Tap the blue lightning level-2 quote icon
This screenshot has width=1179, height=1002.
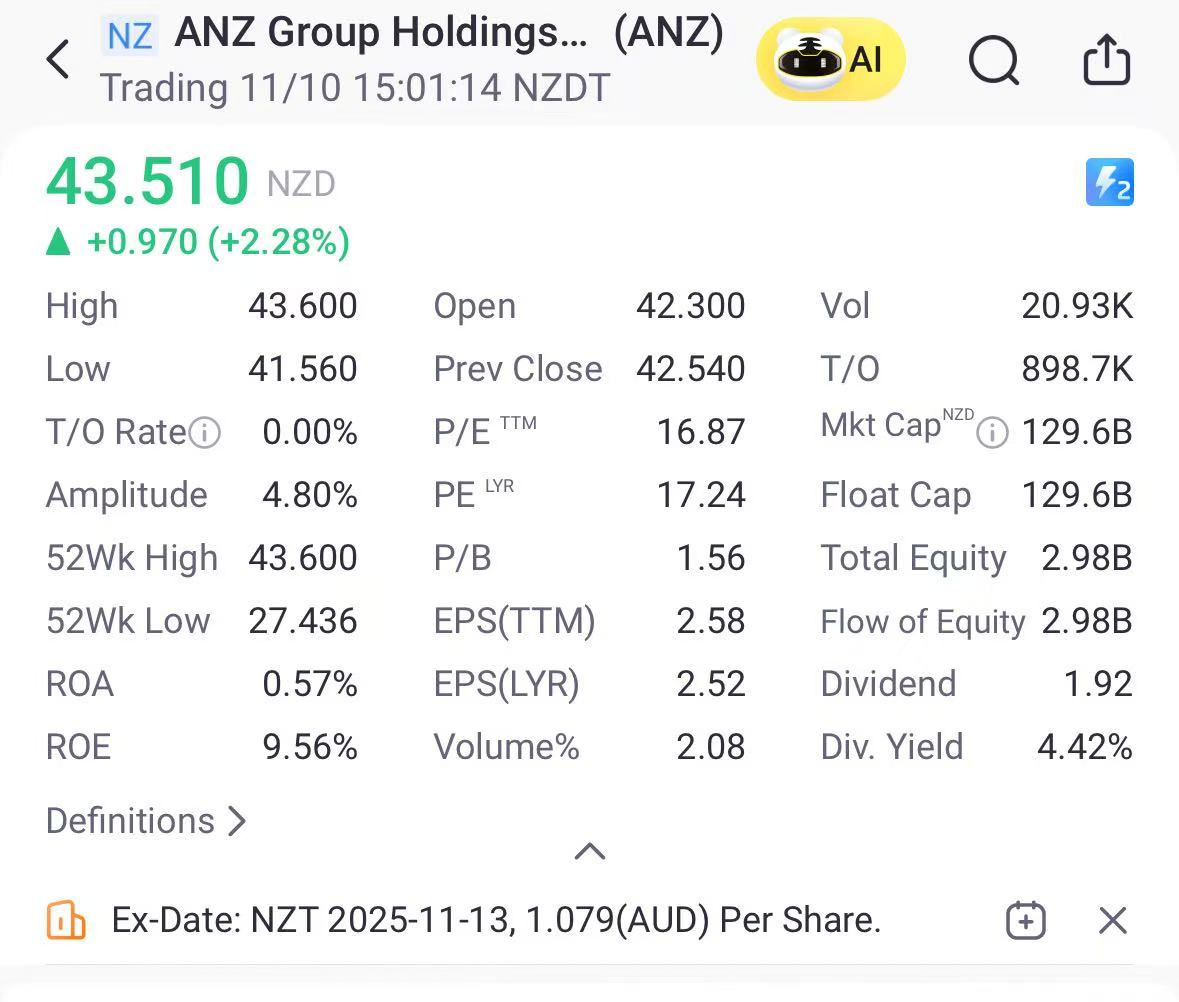pyautogui.click(x=1109, y=182)
